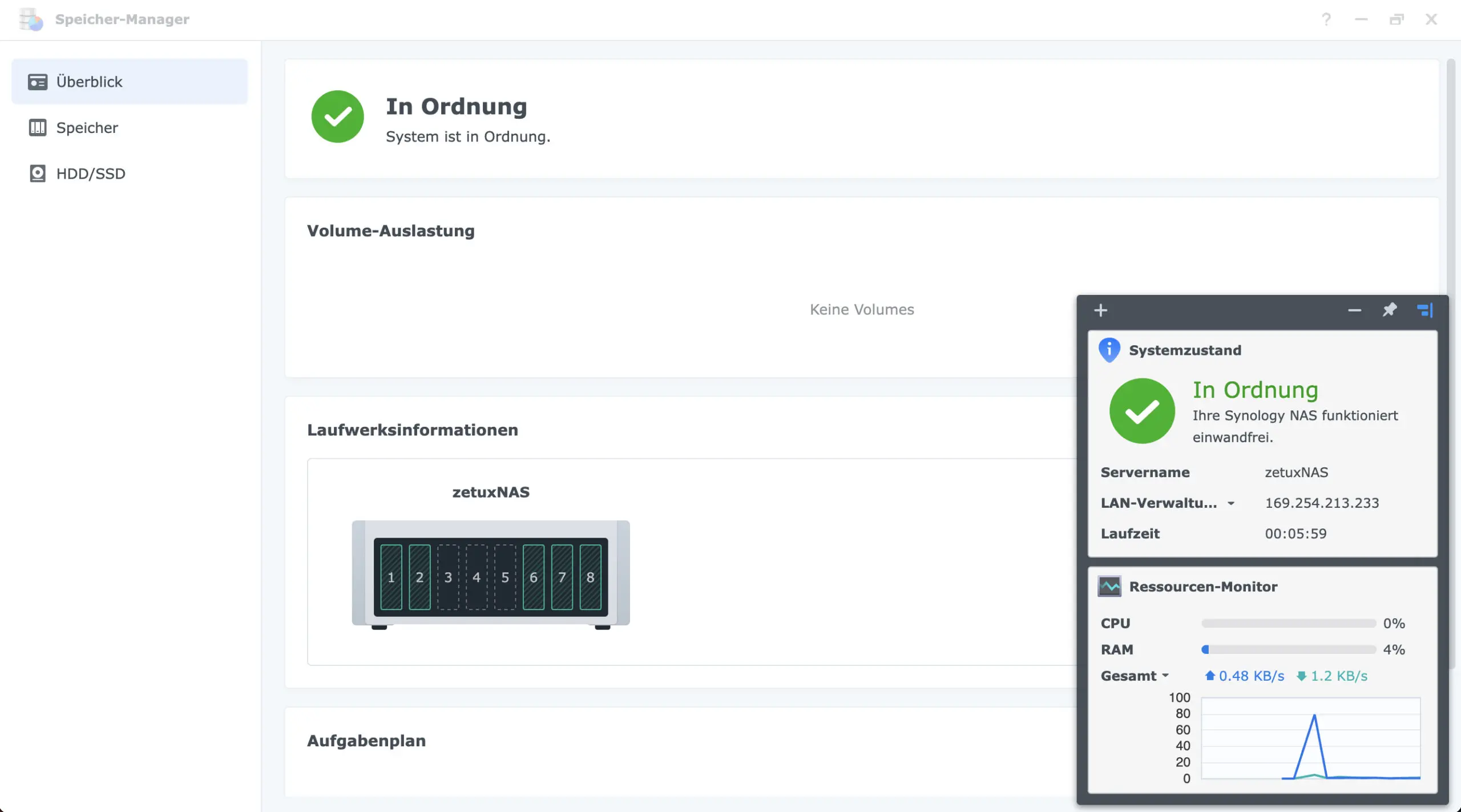Toggle widget panel dock icon
1461x812 pixels.
[x=1424, y=310]
